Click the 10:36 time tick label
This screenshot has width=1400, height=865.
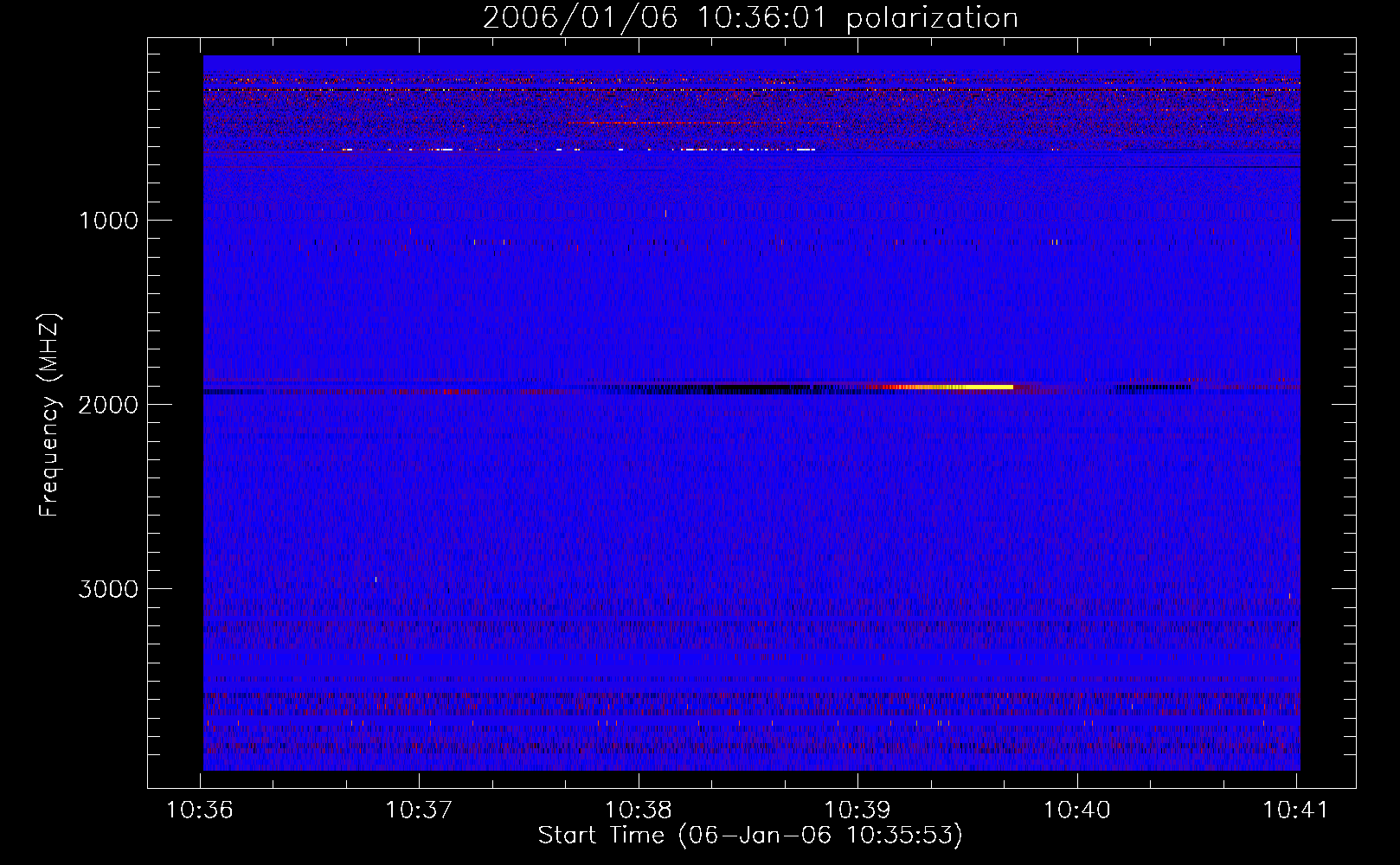(200, 811)
